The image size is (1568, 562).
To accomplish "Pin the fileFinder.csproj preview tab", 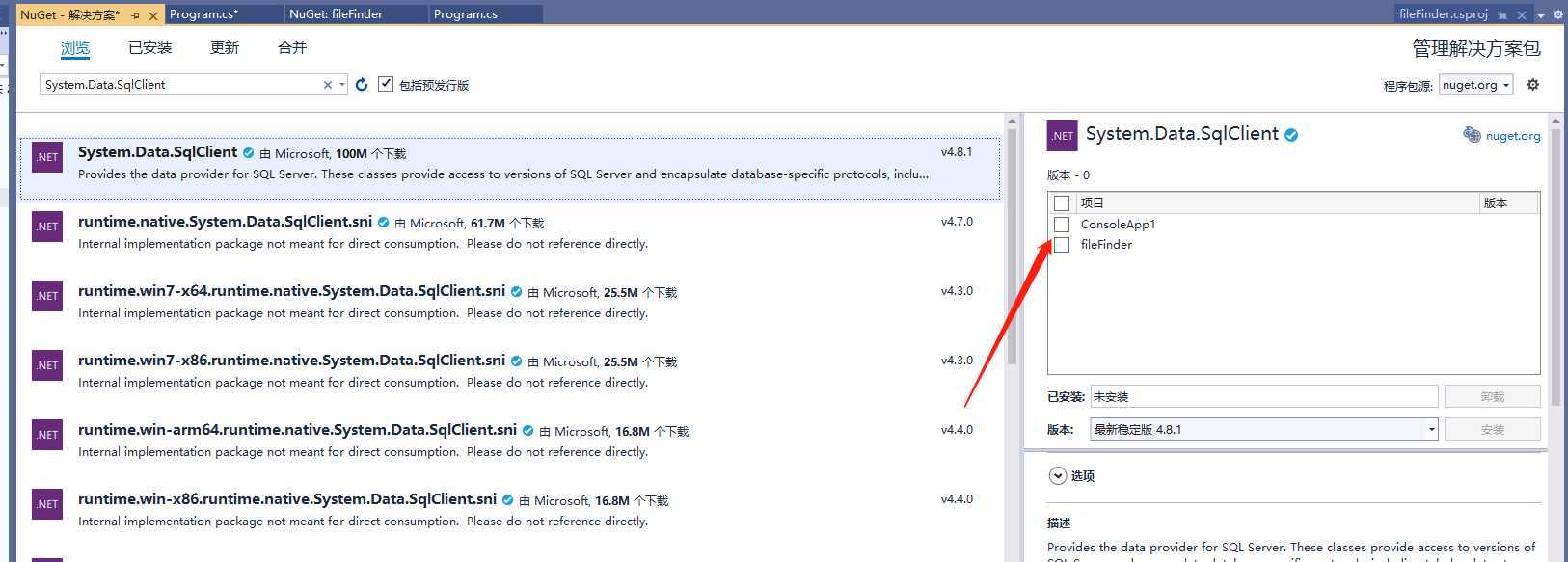I will click(x=1502, y=15).
